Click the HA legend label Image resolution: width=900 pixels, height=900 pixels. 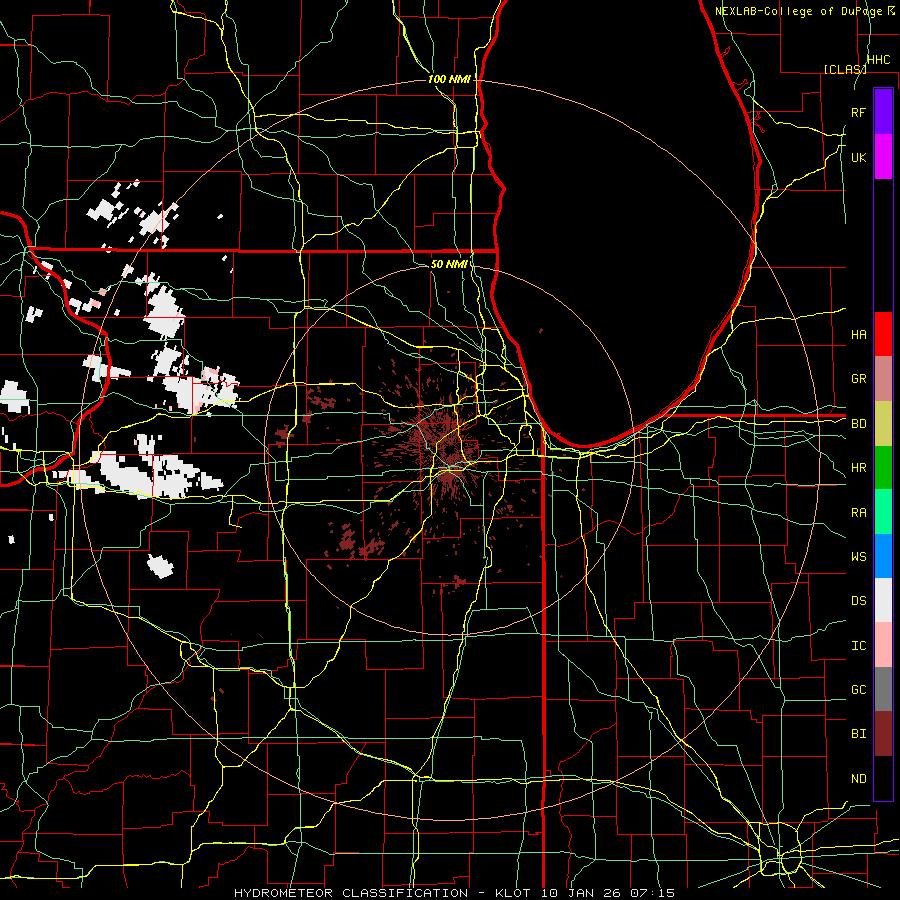[858, 334]
